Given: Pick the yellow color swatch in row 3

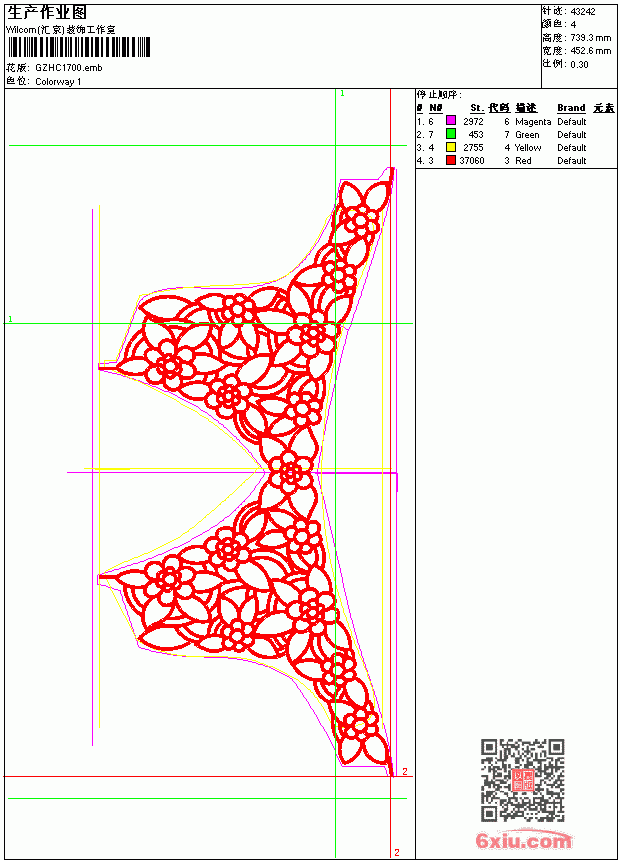Looking at the screenshot, I should click(x=450, y=147).
